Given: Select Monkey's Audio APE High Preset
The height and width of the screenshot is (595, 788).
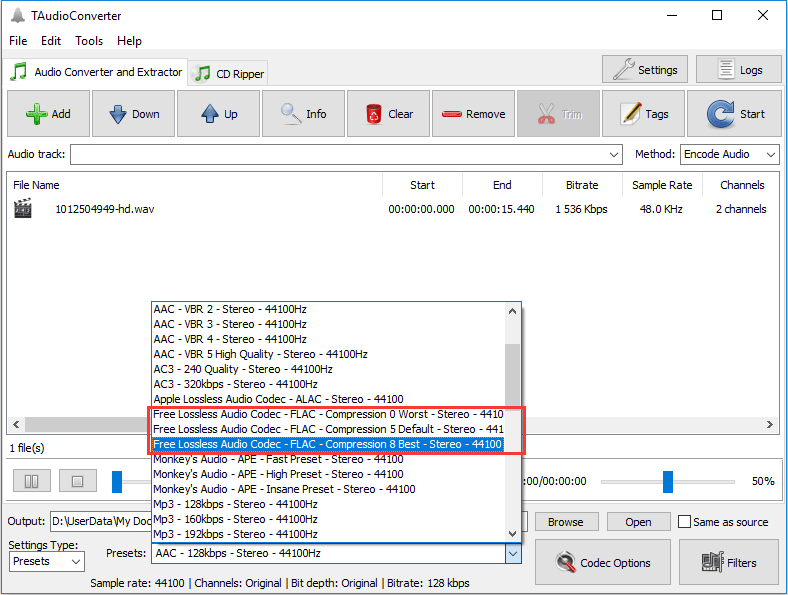Looking at the screenshot, I should click(328, 474).
